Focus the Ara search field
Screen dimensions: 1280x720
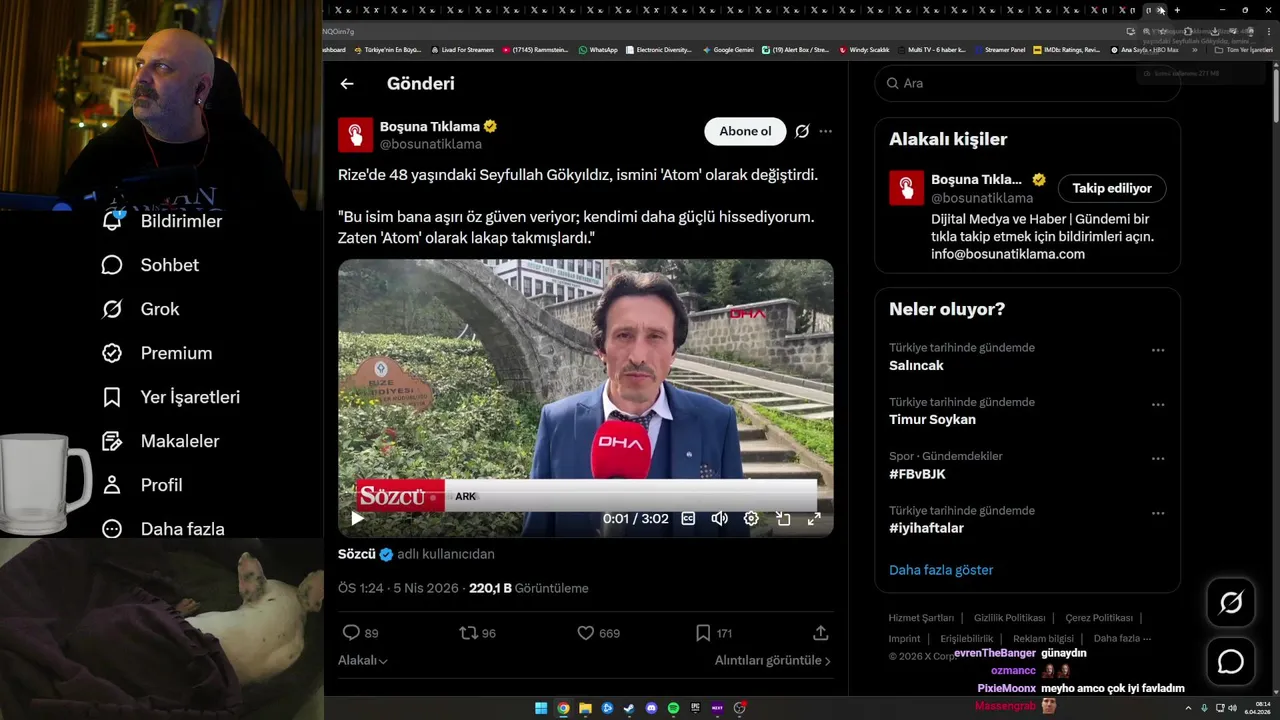click(1028, 83)
